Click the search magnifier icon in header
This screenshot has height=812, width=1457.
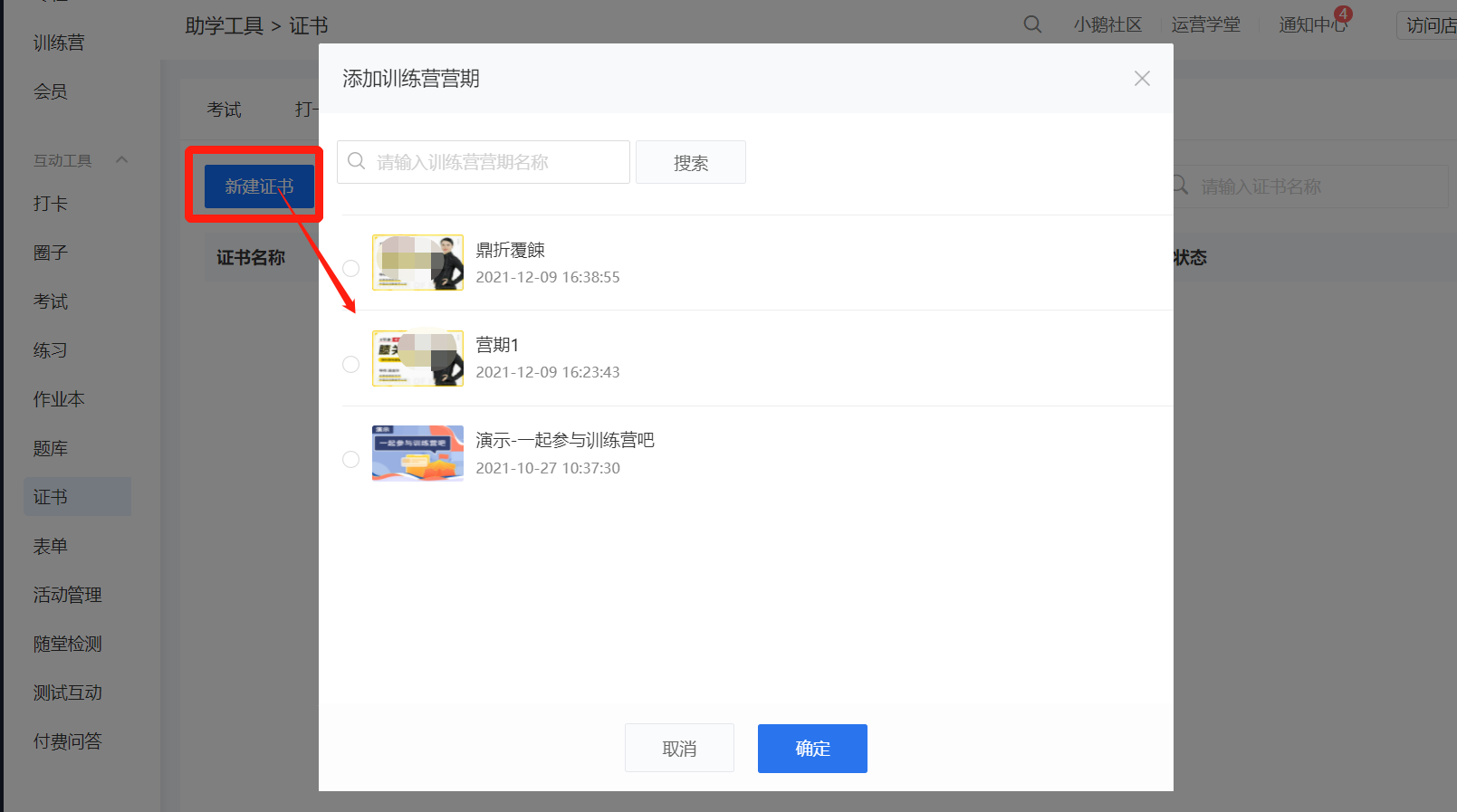click(1032, 24)
